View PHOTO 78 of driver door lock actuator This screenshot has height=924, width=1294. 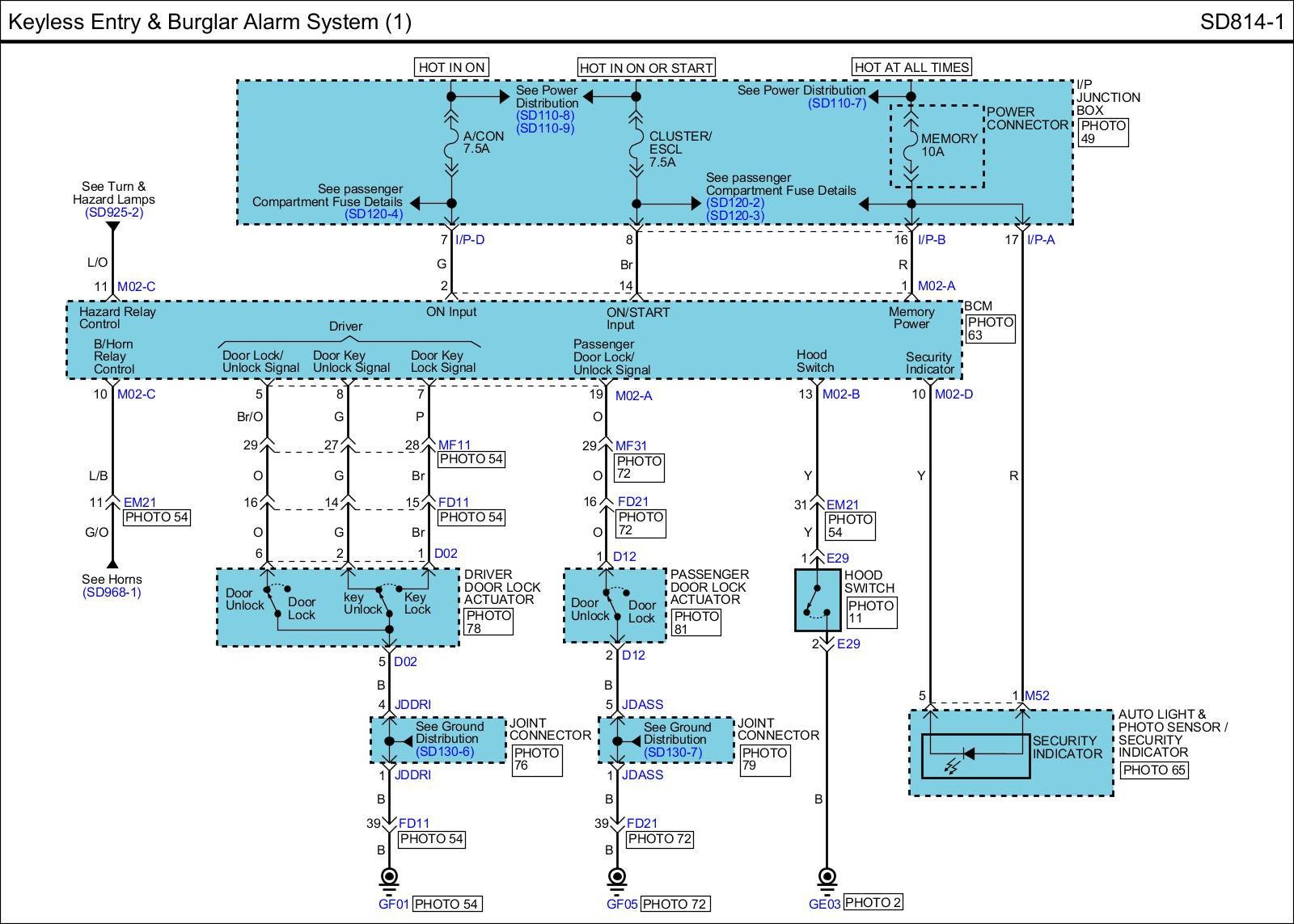point(488,622)
